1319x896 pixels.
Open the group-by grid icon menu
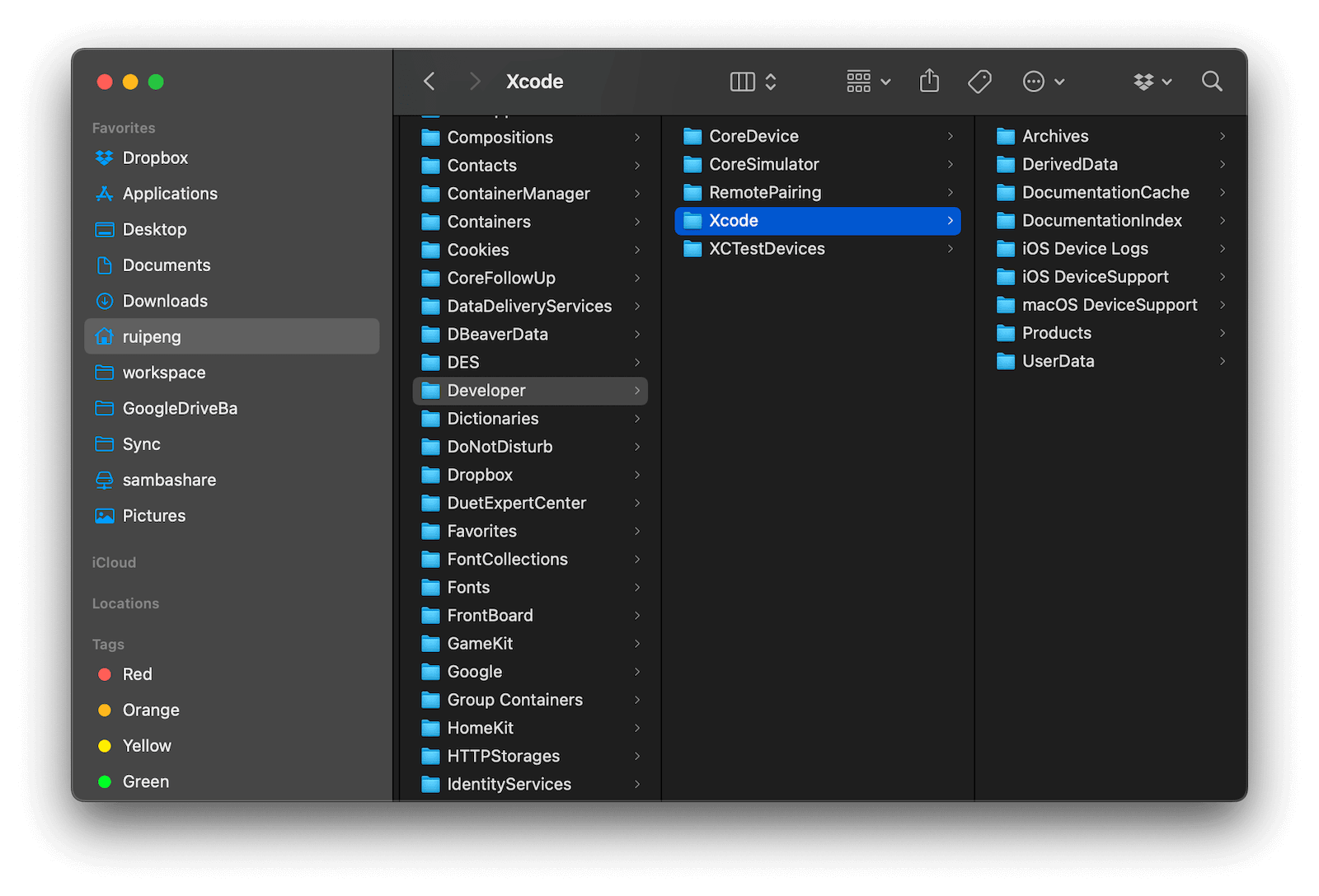868,81
